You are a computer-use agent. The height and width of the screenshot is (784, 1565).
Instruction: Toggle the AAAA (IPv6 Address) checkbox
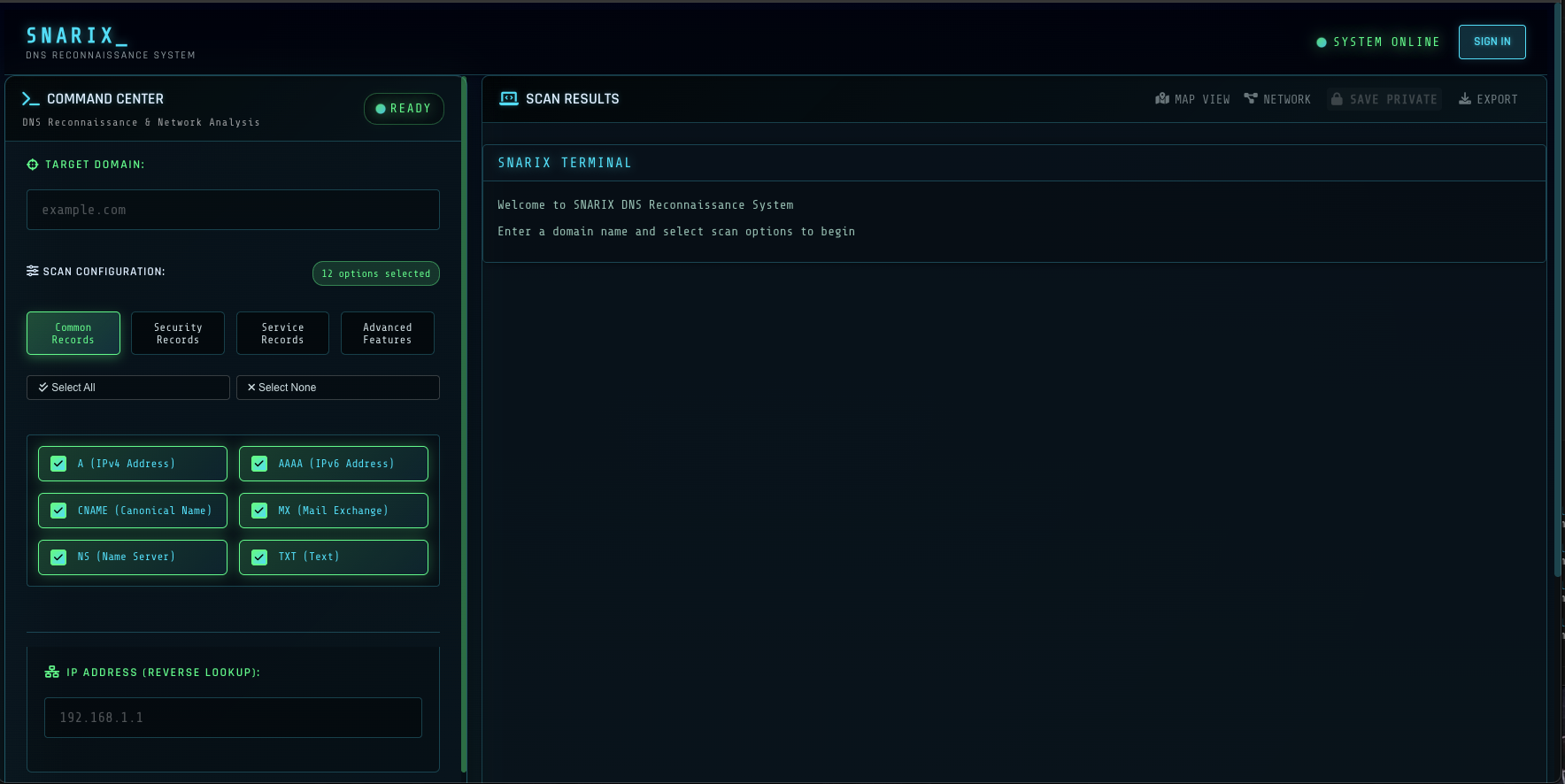coord(259,464)
